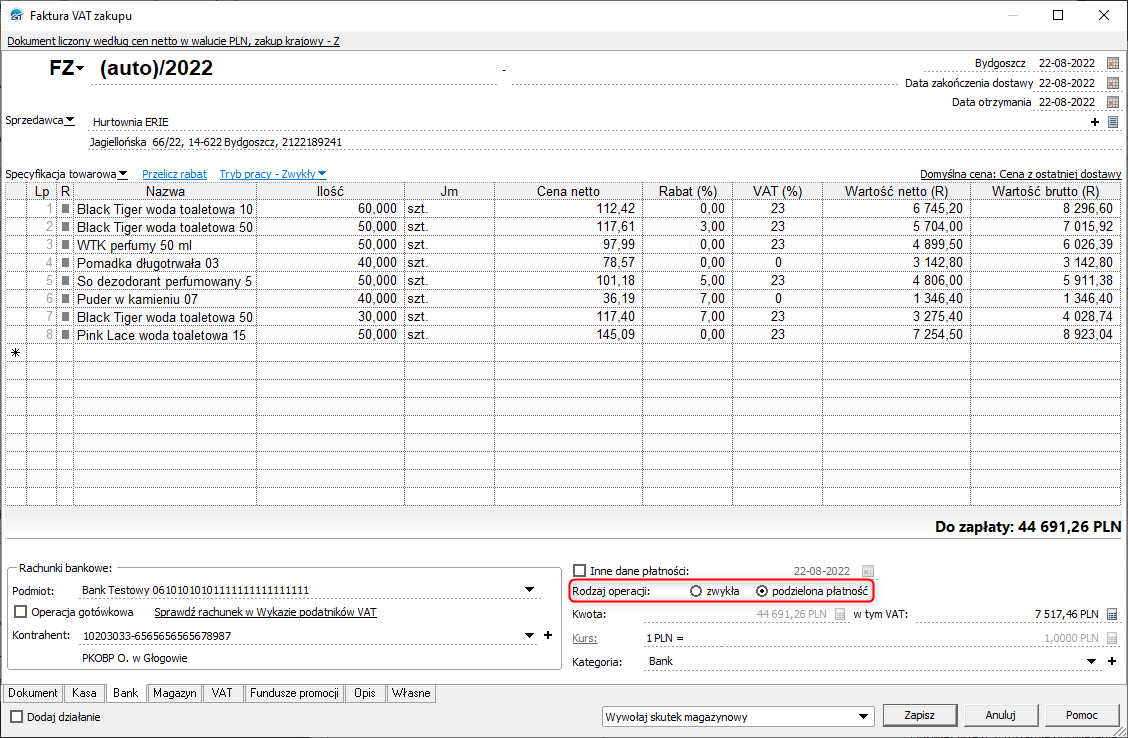Add new Kategoria with plus icon
Screen dimensions: 1128x738
click(1112, 661)
